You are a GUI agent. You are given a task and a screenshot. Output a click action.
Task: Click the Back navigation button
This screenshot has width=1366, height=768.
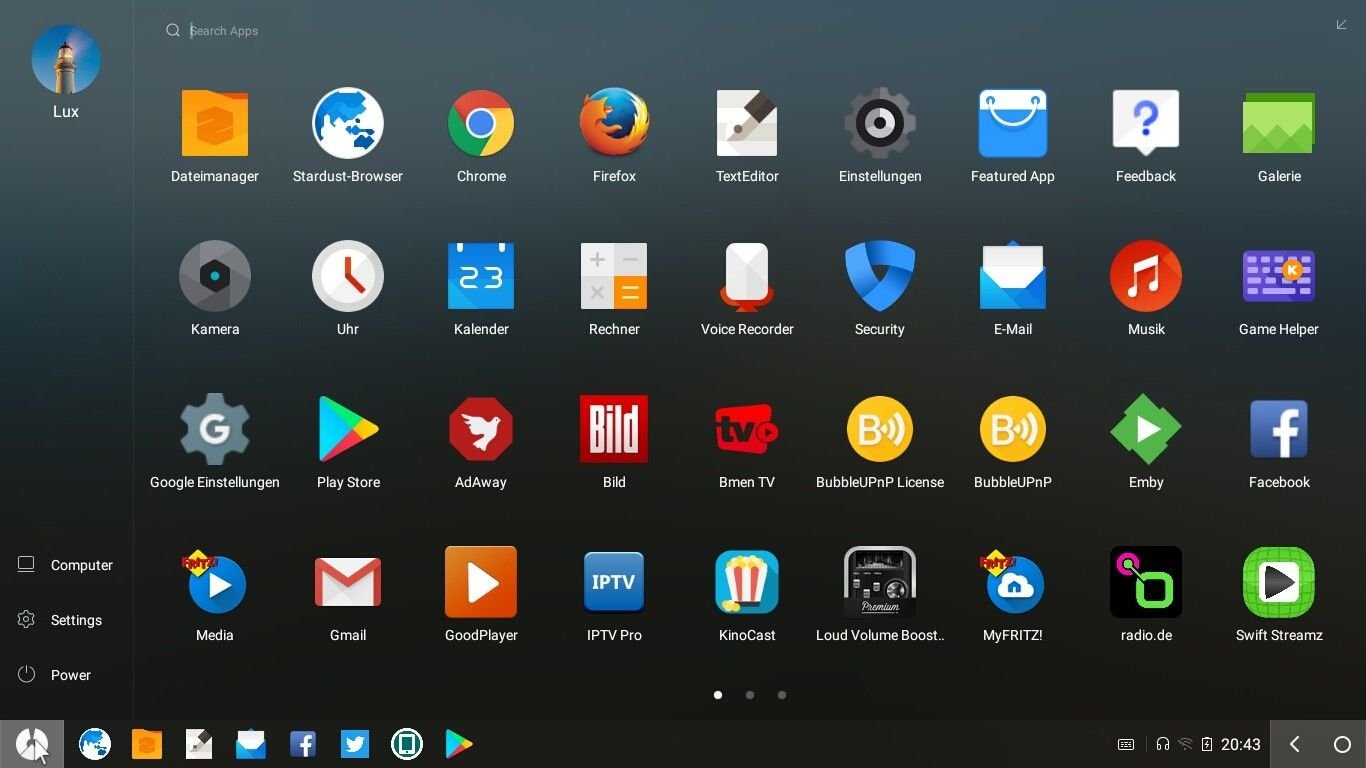[1295, 744]
